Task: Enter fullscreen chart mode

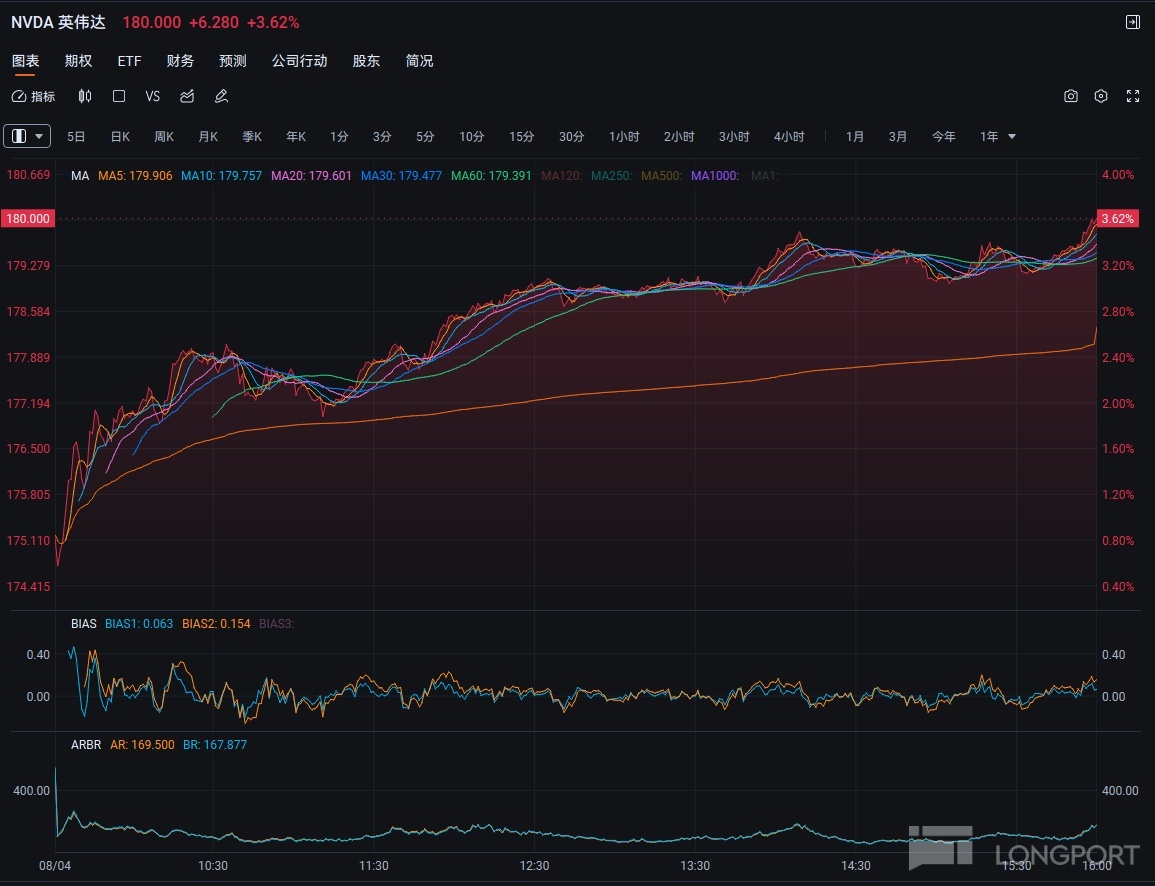Action: click(1133, 97)
